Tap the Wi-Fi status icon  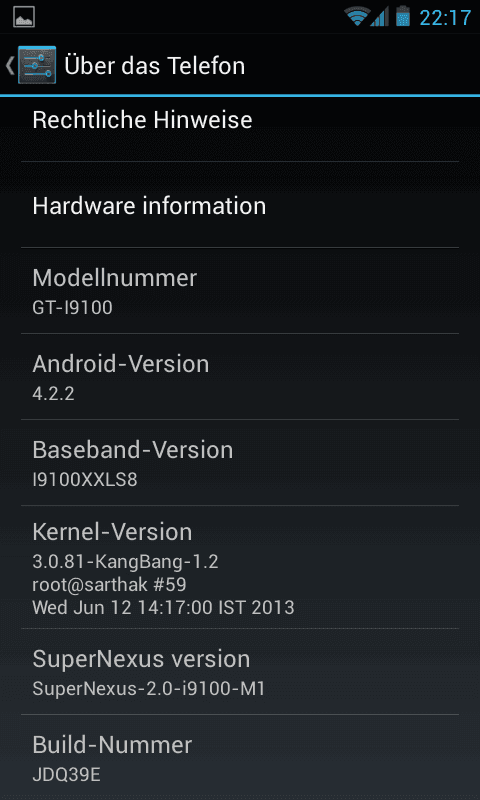[357, 16]
